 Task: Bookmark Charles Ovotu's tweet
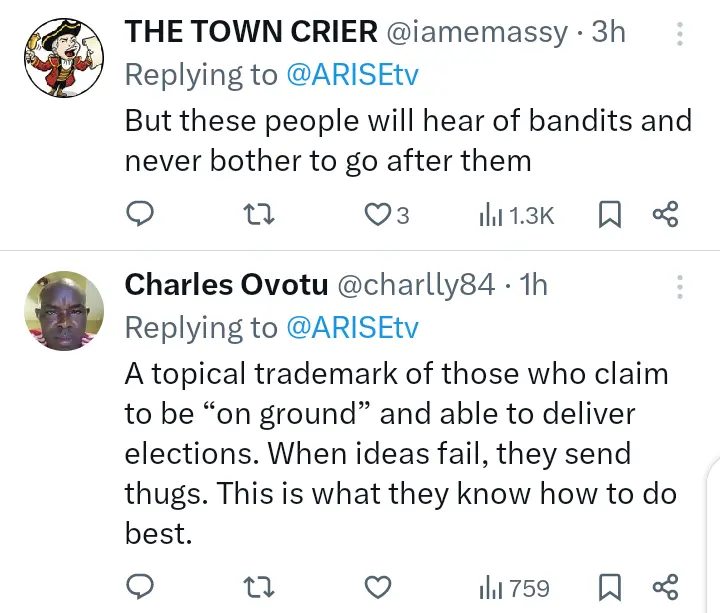[x=610, y=586]
